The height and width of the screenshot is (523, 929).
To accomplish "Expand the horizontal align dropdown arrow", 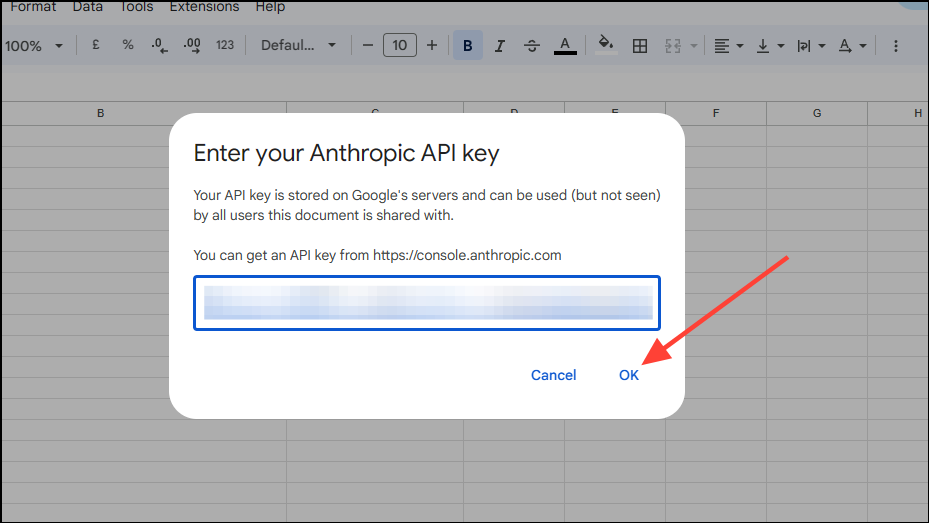I will [x=739, y=46].
